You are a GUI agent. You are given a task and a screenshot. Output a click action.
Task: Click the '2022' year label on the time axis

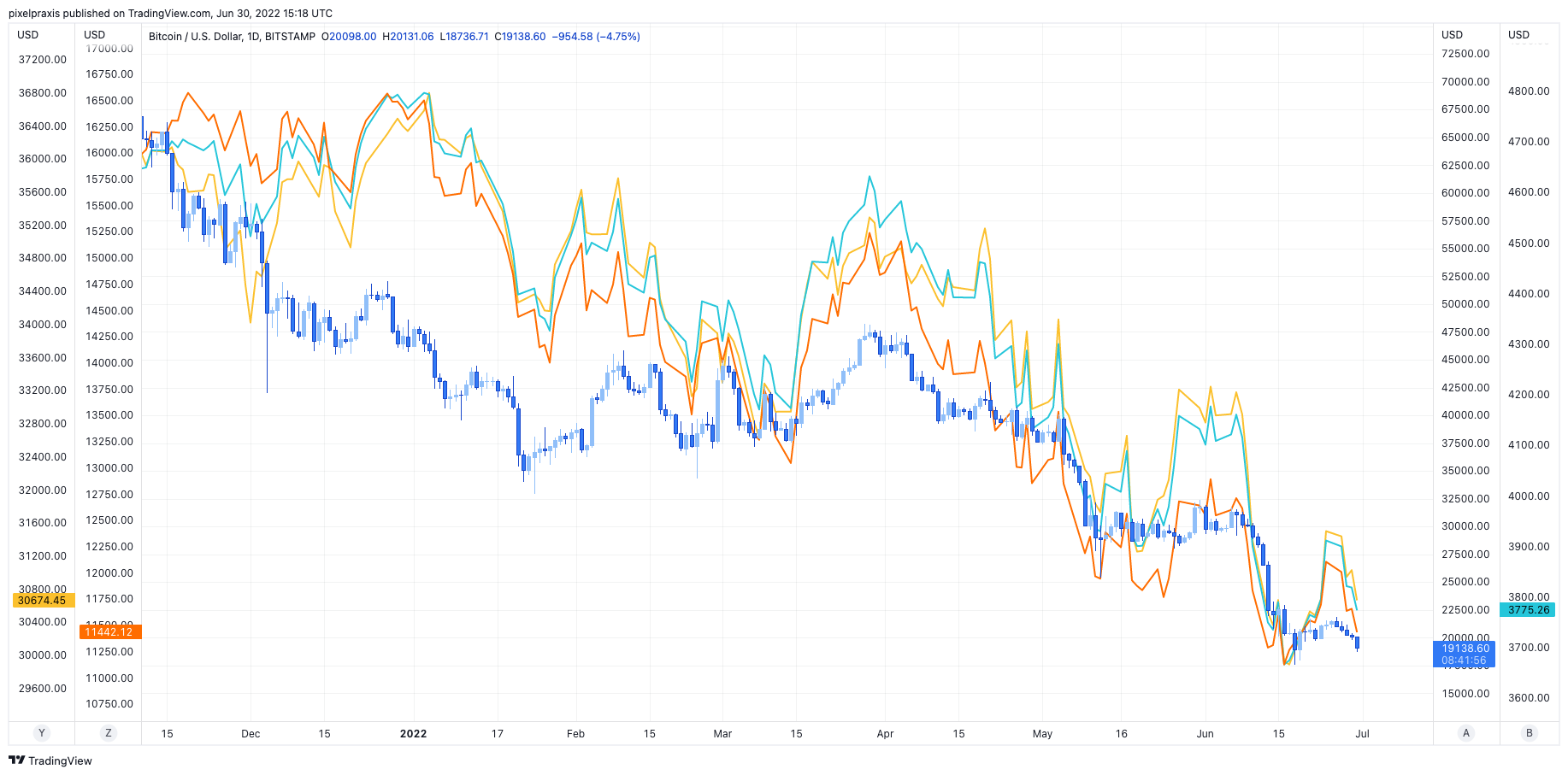pos(413,734)
